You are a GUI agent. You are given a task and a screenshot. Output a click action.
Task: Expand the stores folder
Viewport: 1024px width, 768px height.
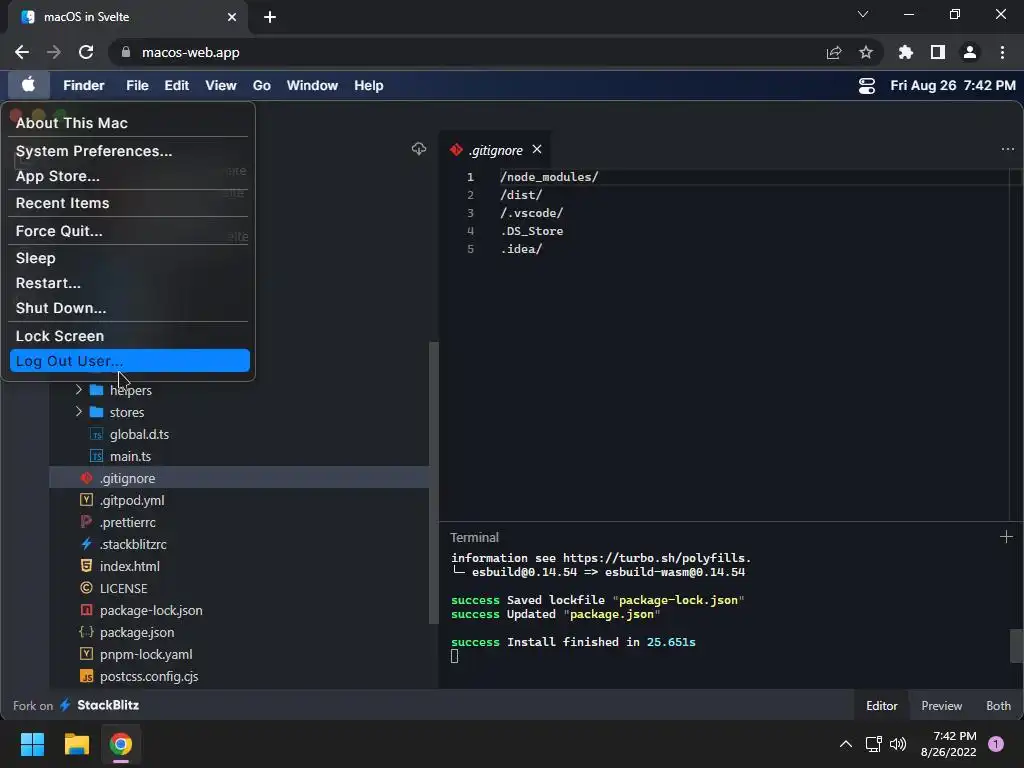[x=79, y=412]
